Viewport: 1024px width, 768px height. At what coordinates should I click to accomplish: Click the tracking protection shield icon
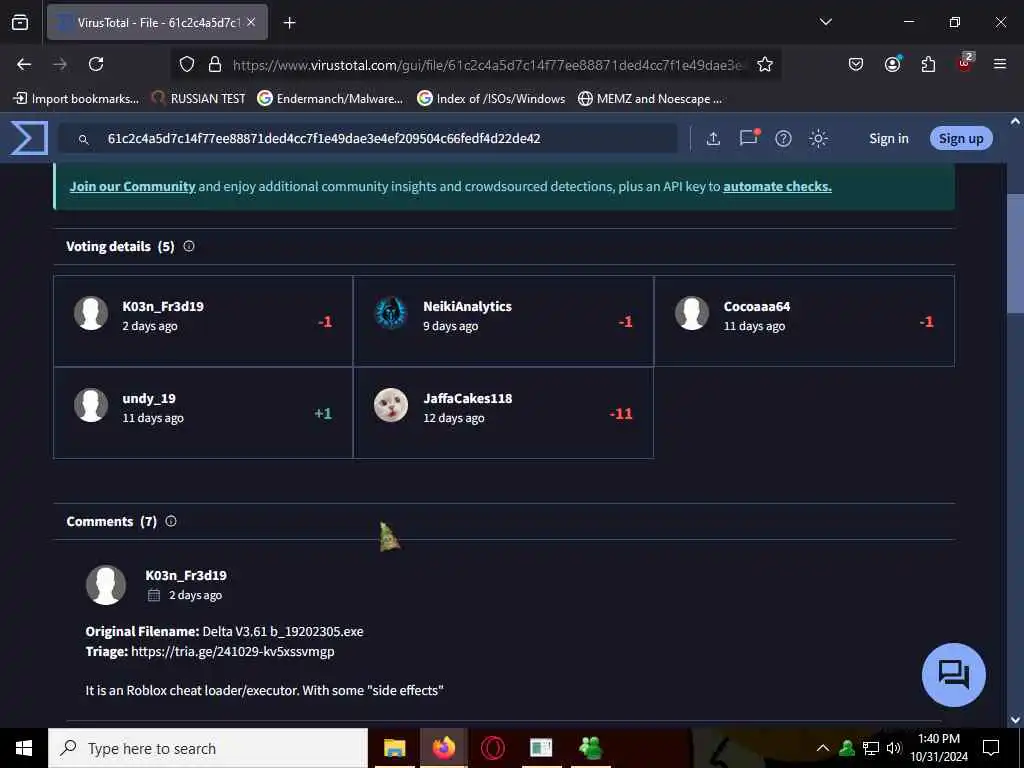(x=187, y=64)
